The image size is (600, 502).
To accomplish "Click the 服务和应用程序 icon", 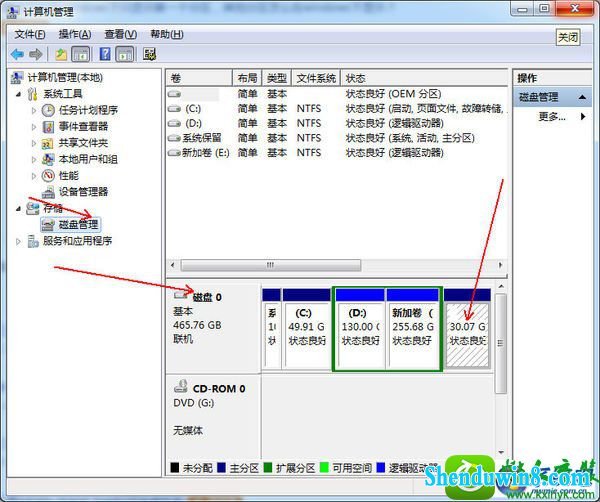I will point(33,241).
